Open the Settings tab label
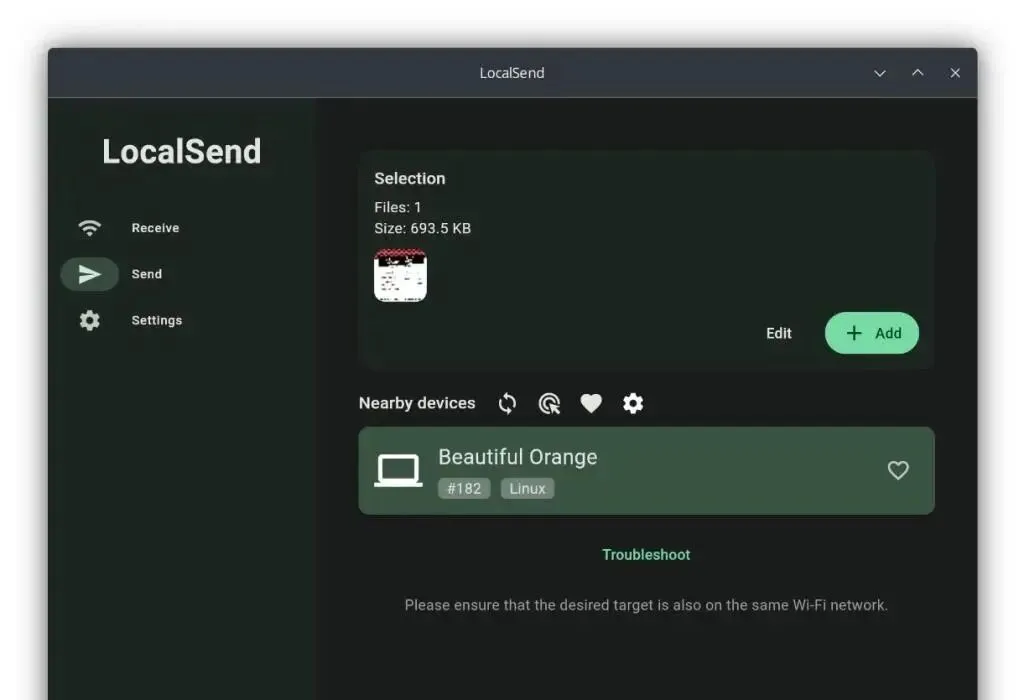1024x700 pixels. click(x=157, y=321)
